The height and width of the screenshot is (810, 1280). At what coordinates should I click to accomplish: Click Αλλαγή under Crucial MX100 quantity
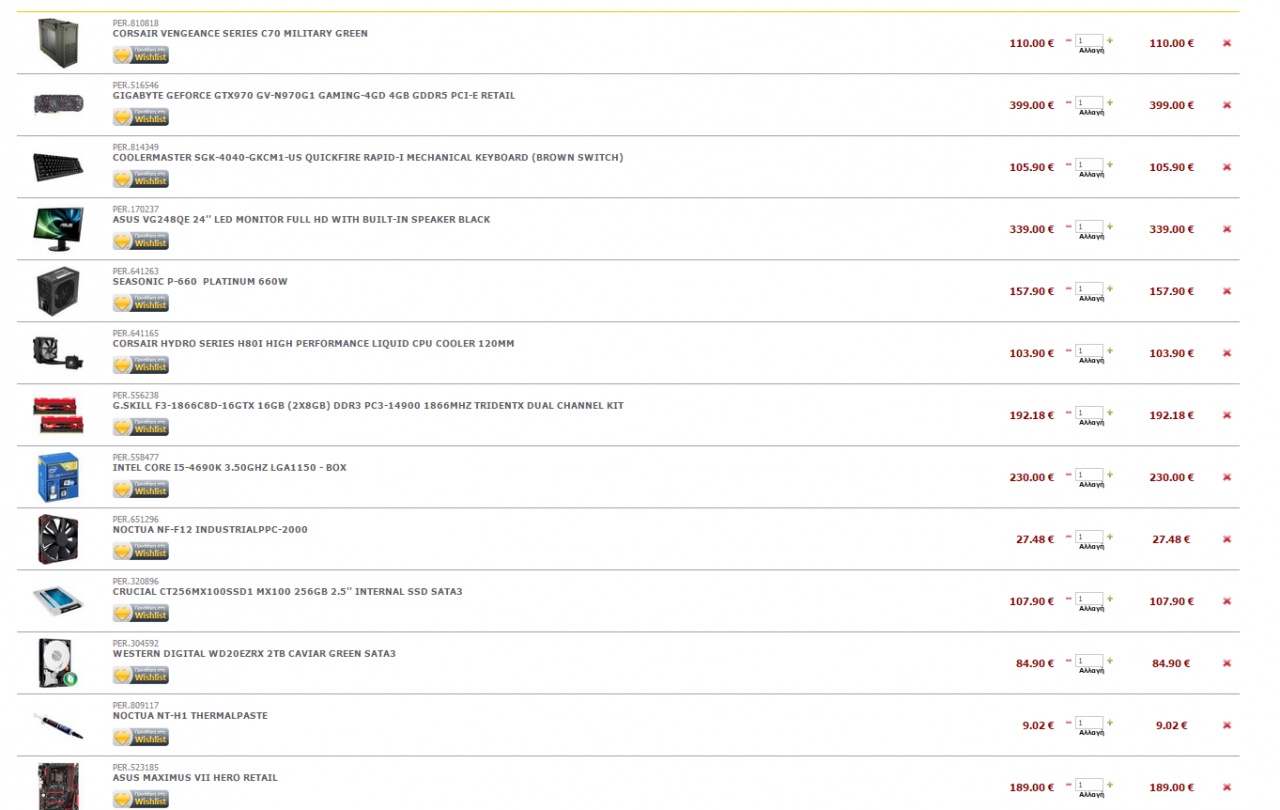click(x=1091, y=608)
